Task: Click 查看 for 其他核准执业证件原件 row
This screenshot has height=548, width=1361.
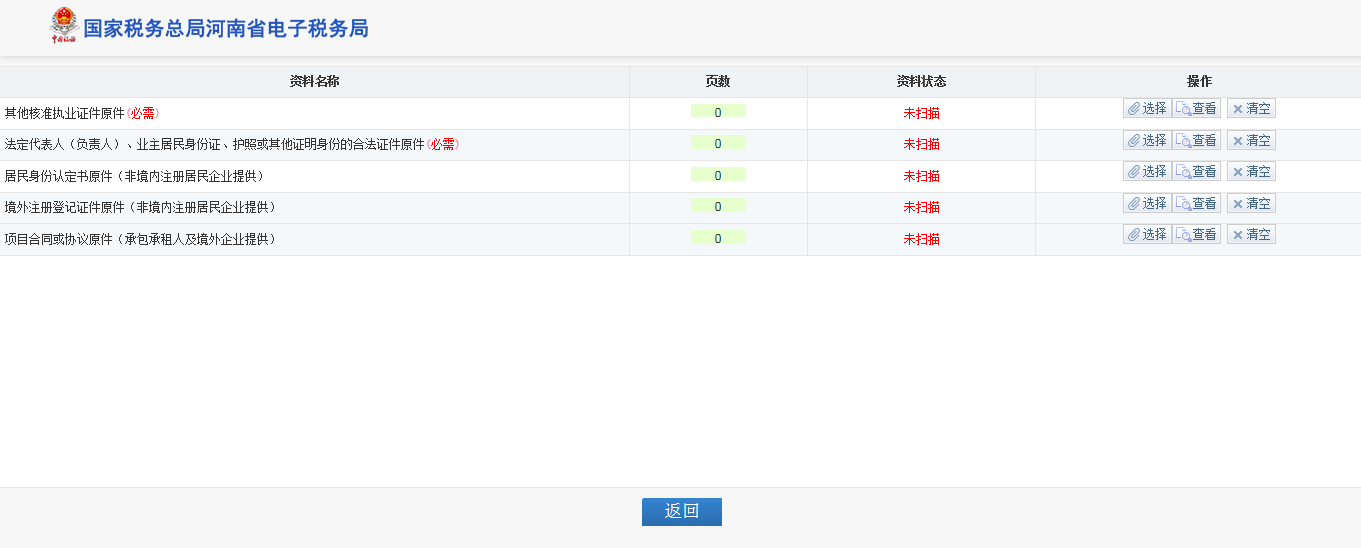Action: 1196,109
